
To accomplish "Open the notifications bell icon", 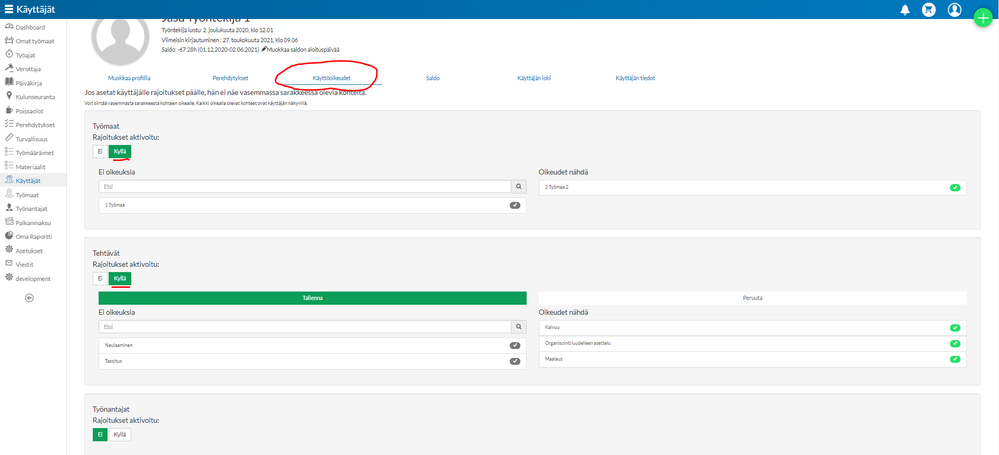I will click(x=905, y=10).
